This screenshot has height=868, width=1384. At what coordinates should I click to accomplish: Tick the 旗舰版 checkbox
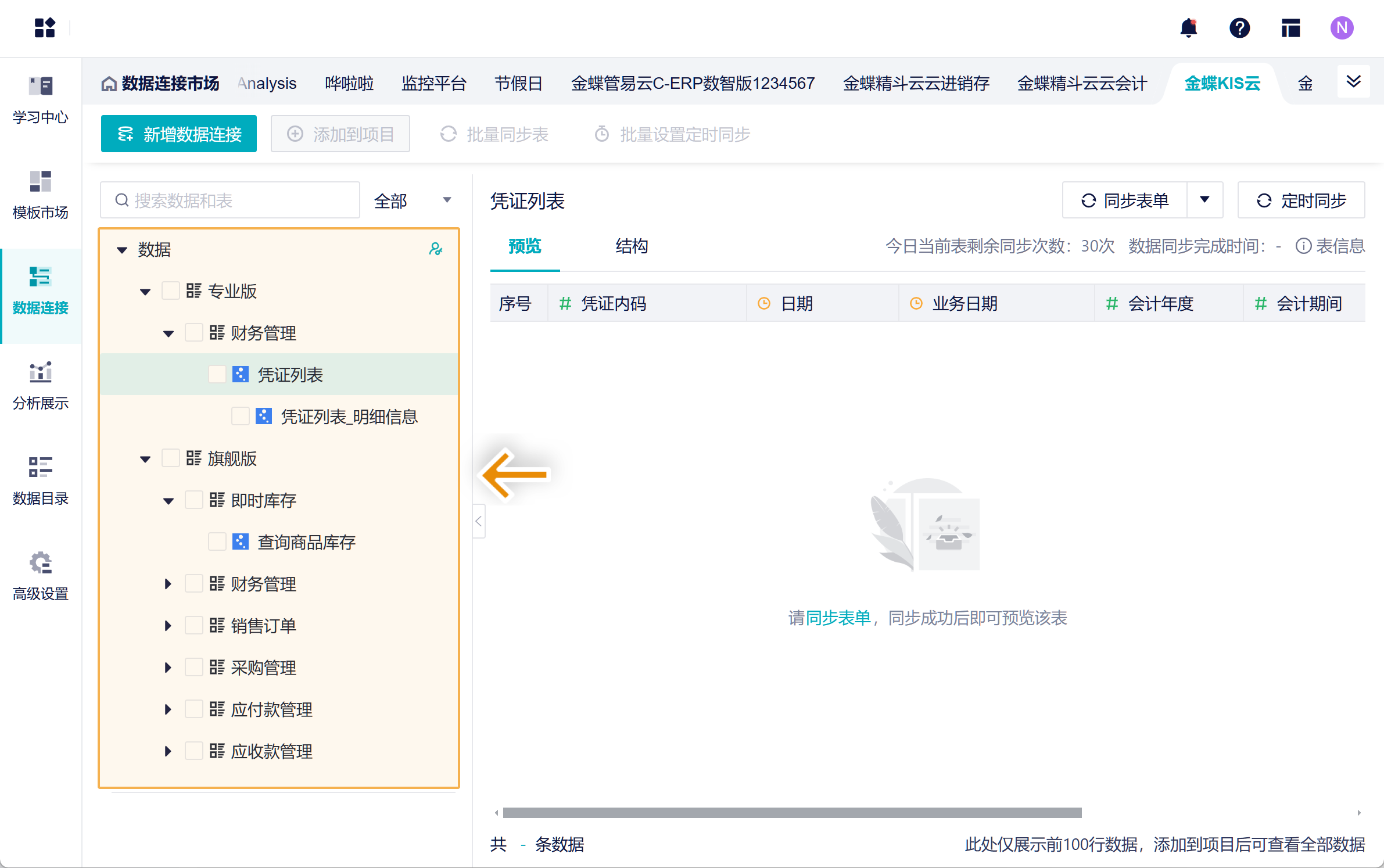tap(170, 458)
